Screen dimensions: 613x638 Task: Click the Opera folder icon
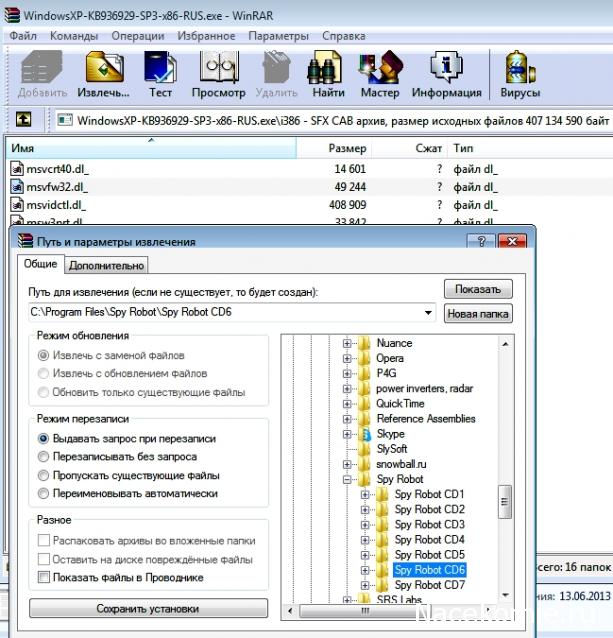364,358
